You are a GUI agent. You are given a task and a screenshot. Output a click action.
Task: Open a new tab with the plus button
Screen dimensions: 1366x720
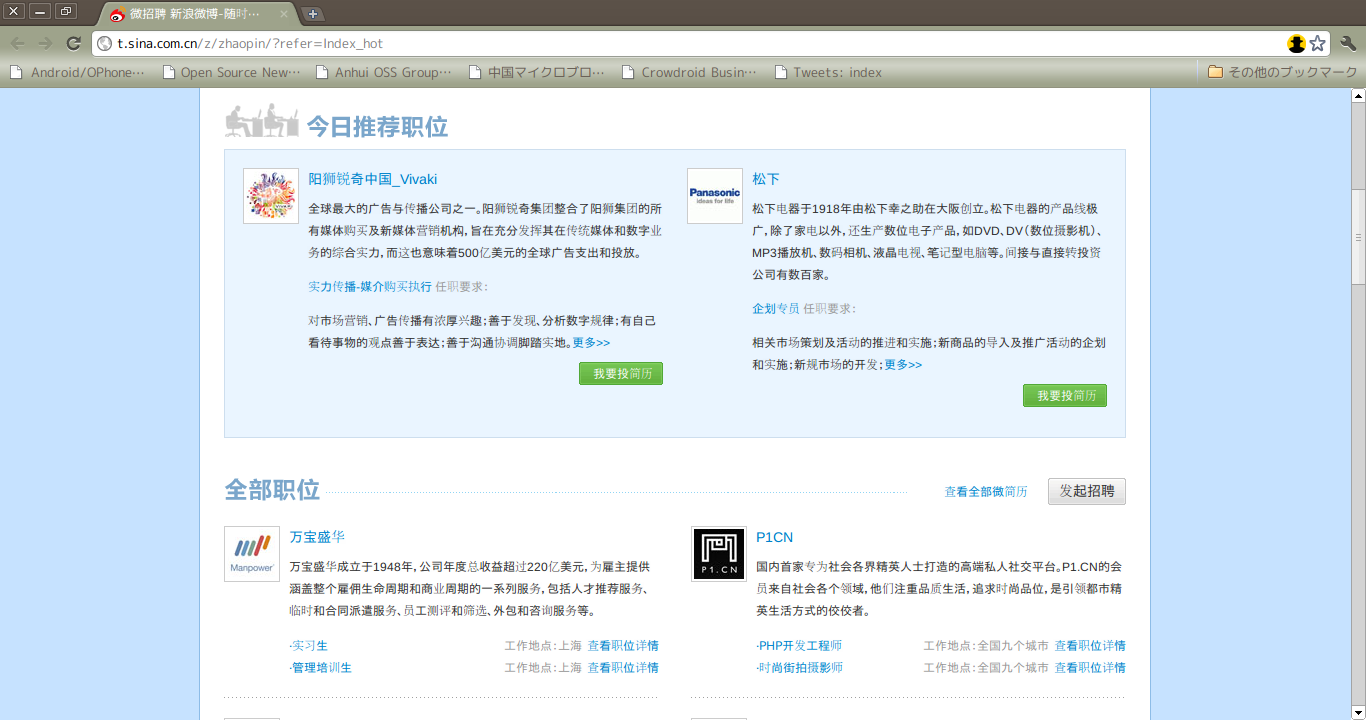313,14
